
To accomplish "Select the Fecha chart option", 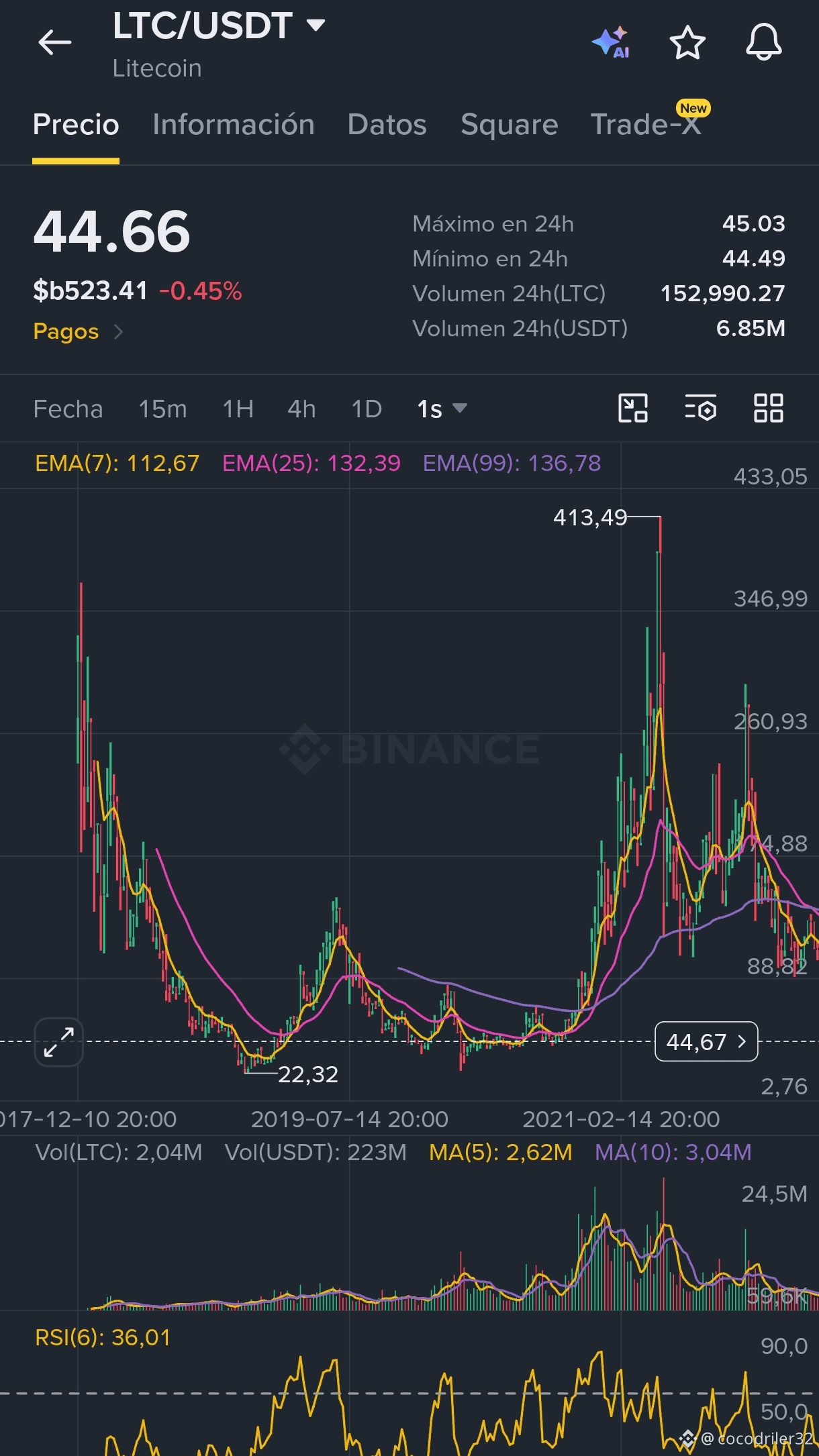I will 68,409.
